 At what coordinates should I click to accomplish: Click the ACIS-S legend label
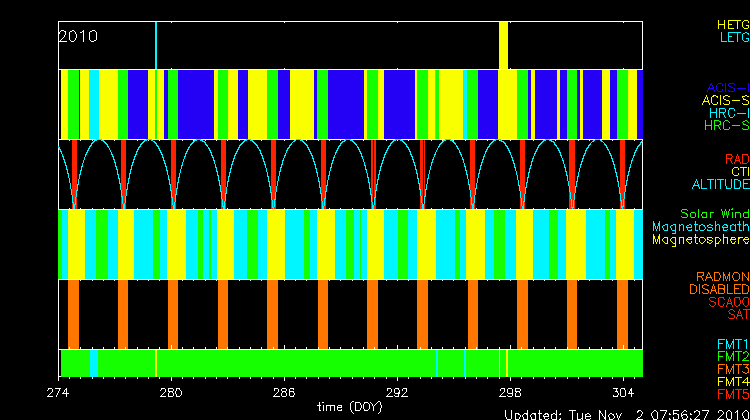(x=725, y=100)
